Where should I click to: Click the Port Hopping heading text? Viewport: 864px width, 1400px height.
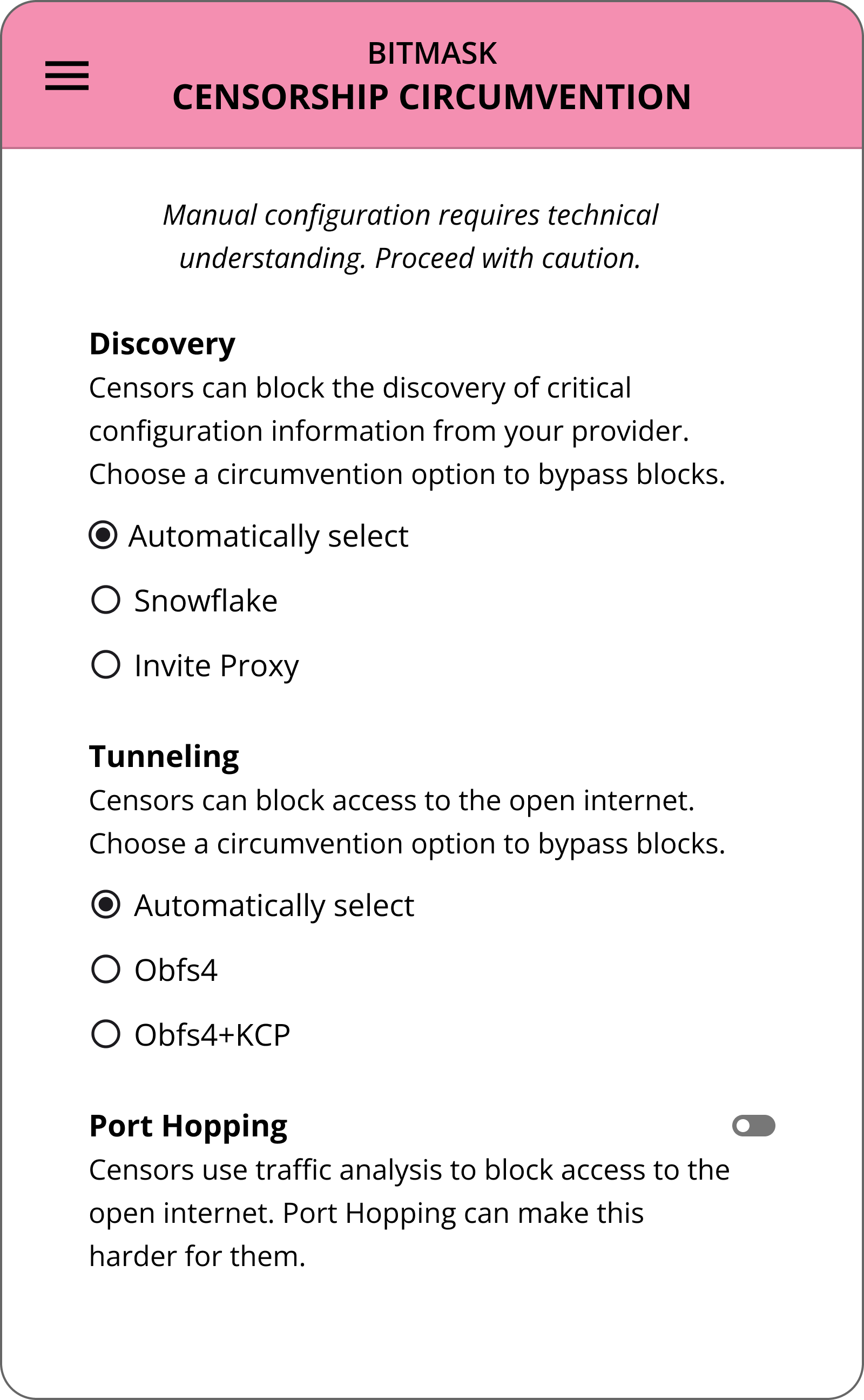188,1126
